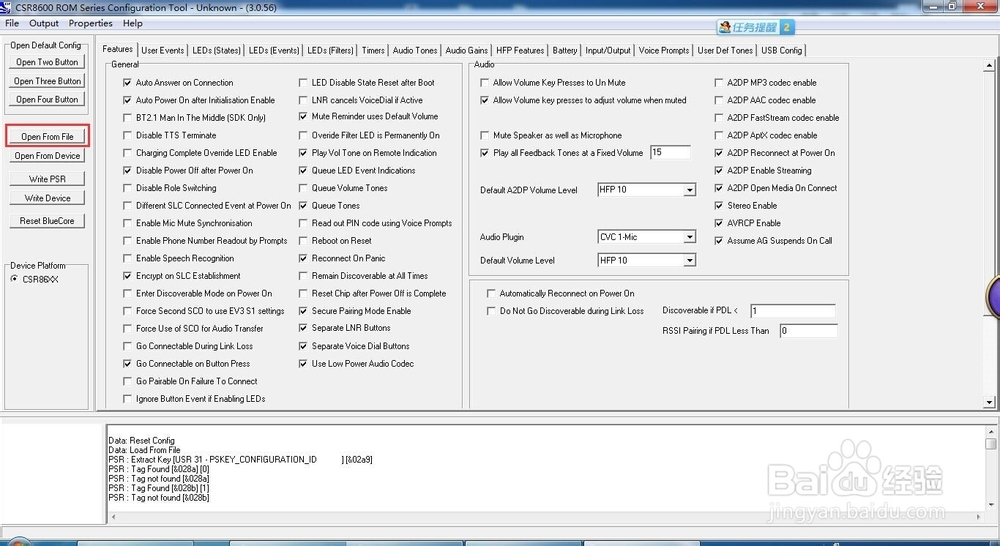
Task: Click Write PSR button
Action: (x=47, y=179)
